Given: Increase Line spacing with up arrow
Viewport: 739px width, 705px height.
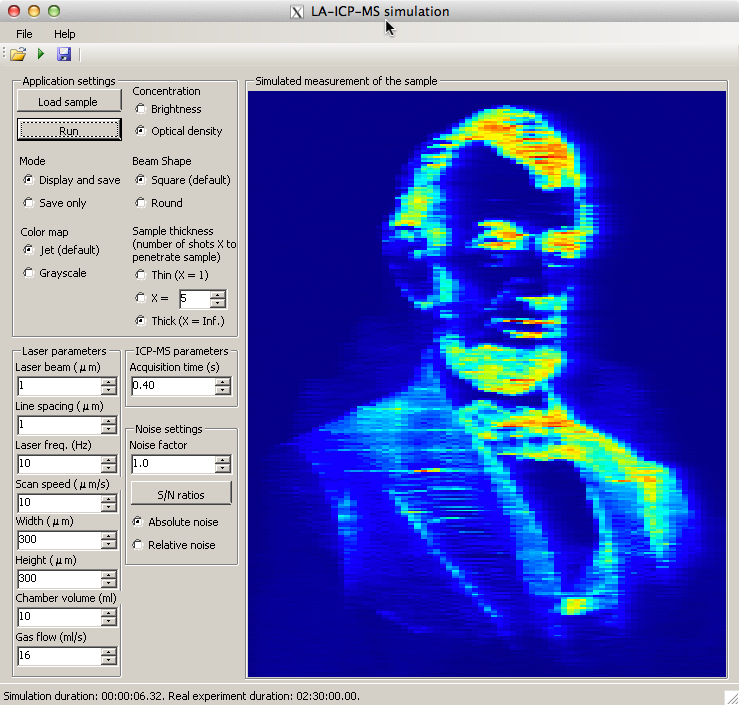Looking at the screenshot, I should pyautogui.click(x=109, y=421).
